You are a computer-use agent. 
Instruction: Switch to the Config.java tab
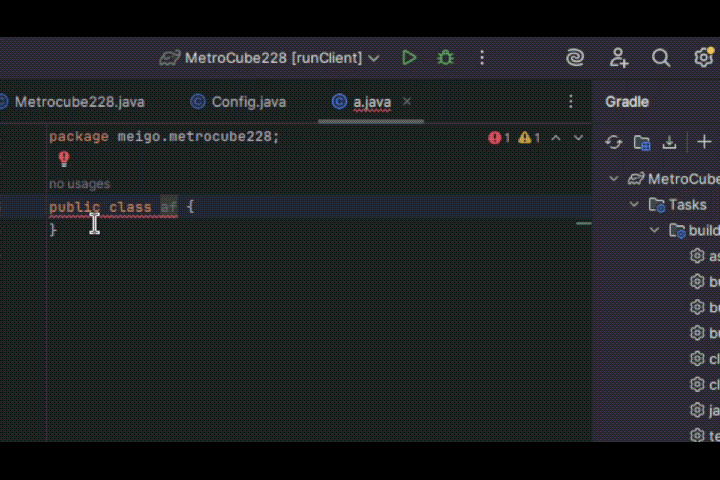(238, 102)
